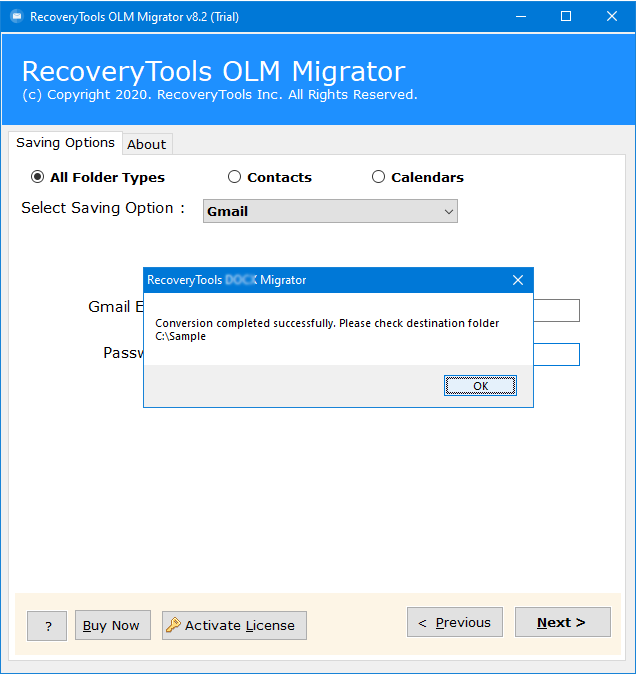636x674 pixels.
Task: Click the Password input field
Action: [556, 355]
